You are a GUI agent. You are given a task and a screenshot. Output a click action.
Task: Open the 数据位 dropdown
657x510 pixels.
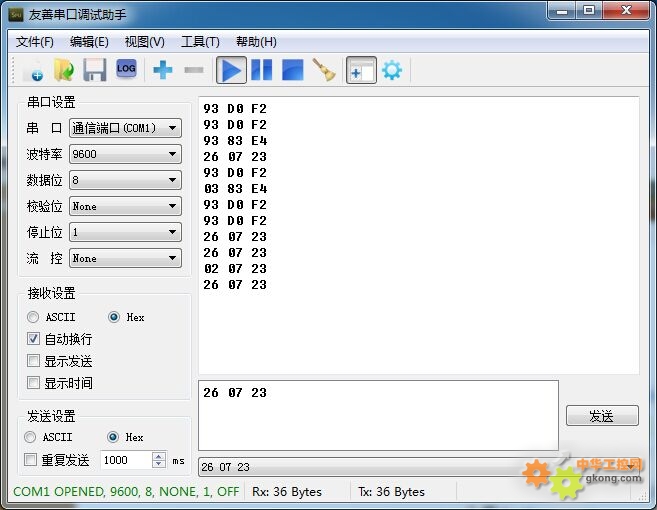[125, 180]
